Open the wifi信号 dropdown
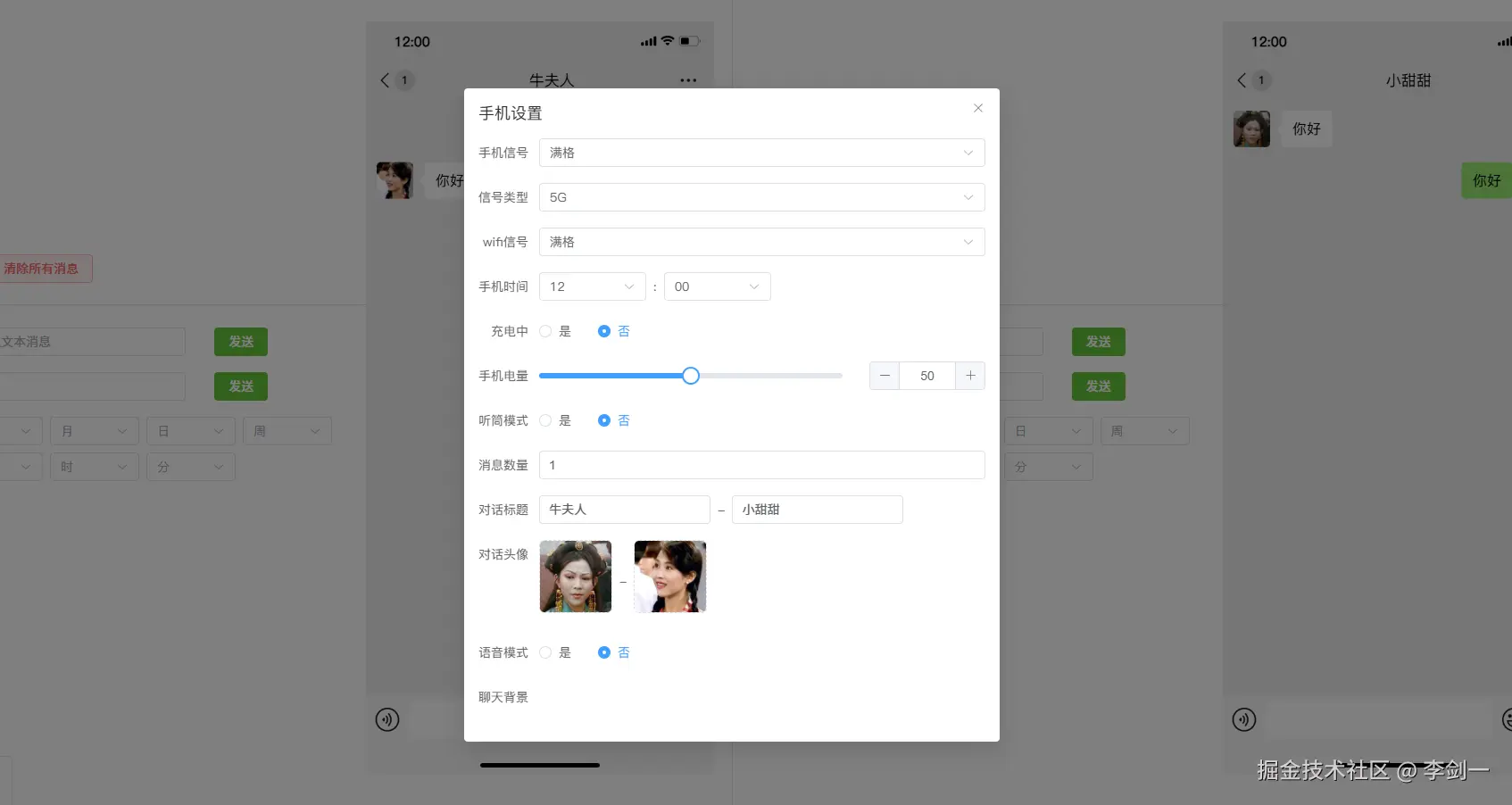Screen dimensions: 1512x805 (761, 242)
